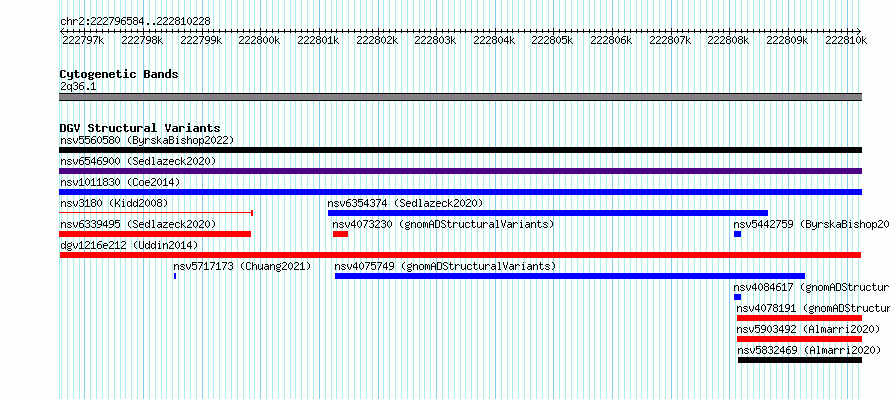Select the purple nsv6546900 variant bar

click(460, 171)
